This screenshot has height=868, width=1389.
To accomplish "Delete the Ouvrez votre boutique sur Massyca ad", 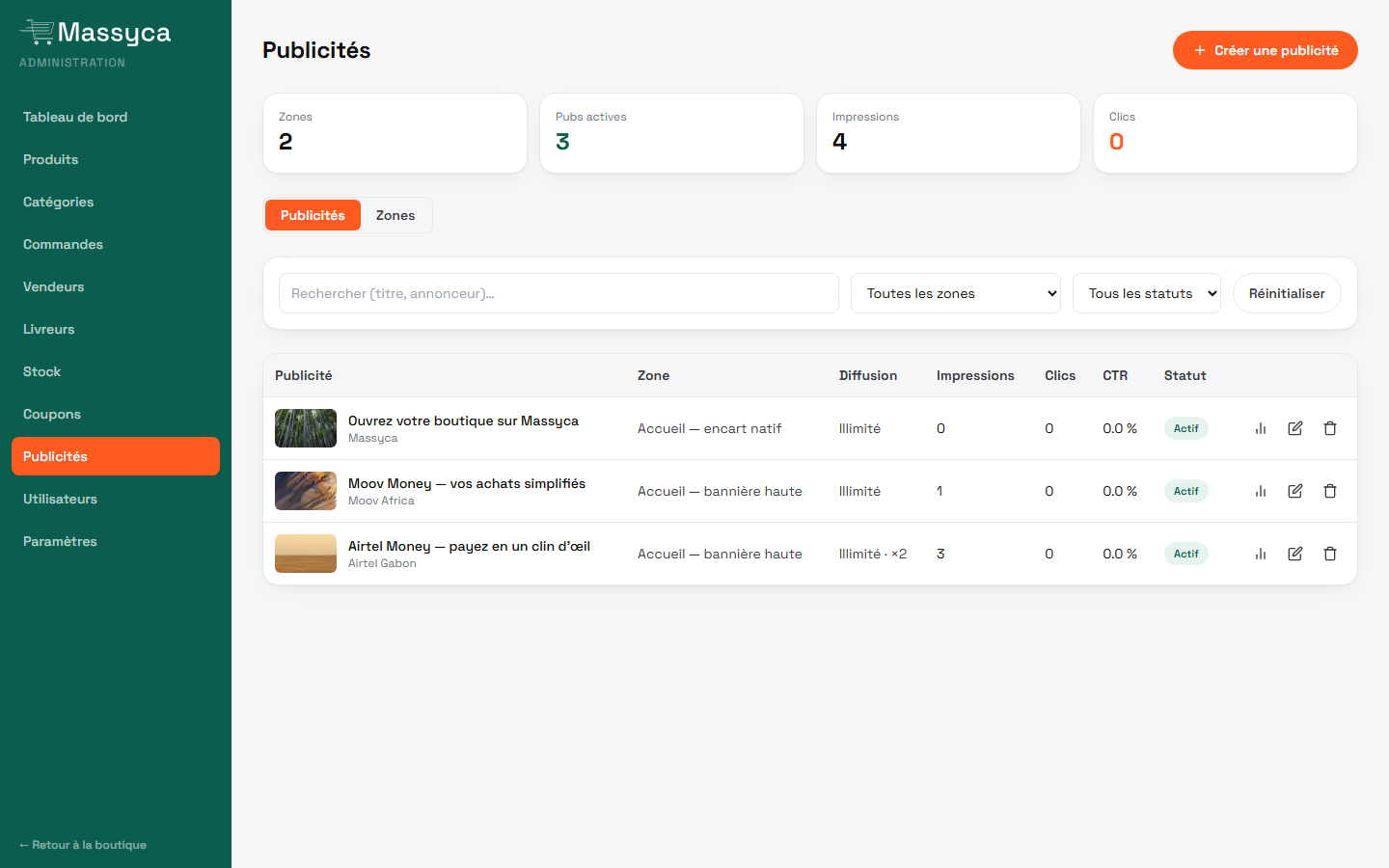I will pyautogui.click(x=1330, y=428).
